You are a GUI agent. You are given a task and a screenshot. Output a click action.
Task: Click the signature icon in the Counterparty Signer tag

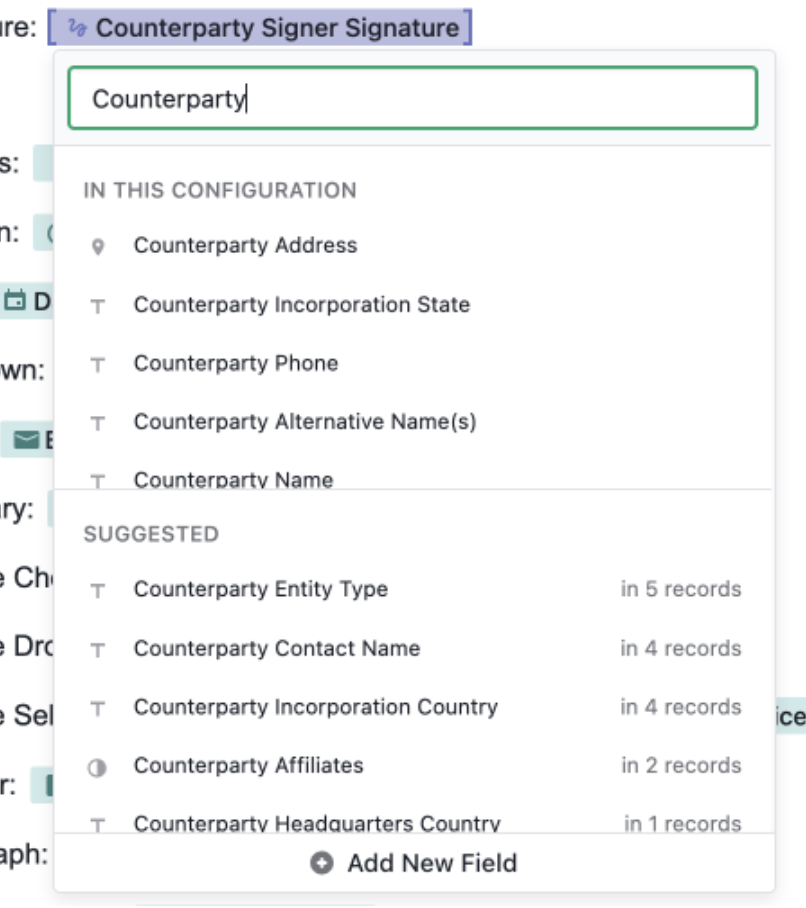click(78, 28)
